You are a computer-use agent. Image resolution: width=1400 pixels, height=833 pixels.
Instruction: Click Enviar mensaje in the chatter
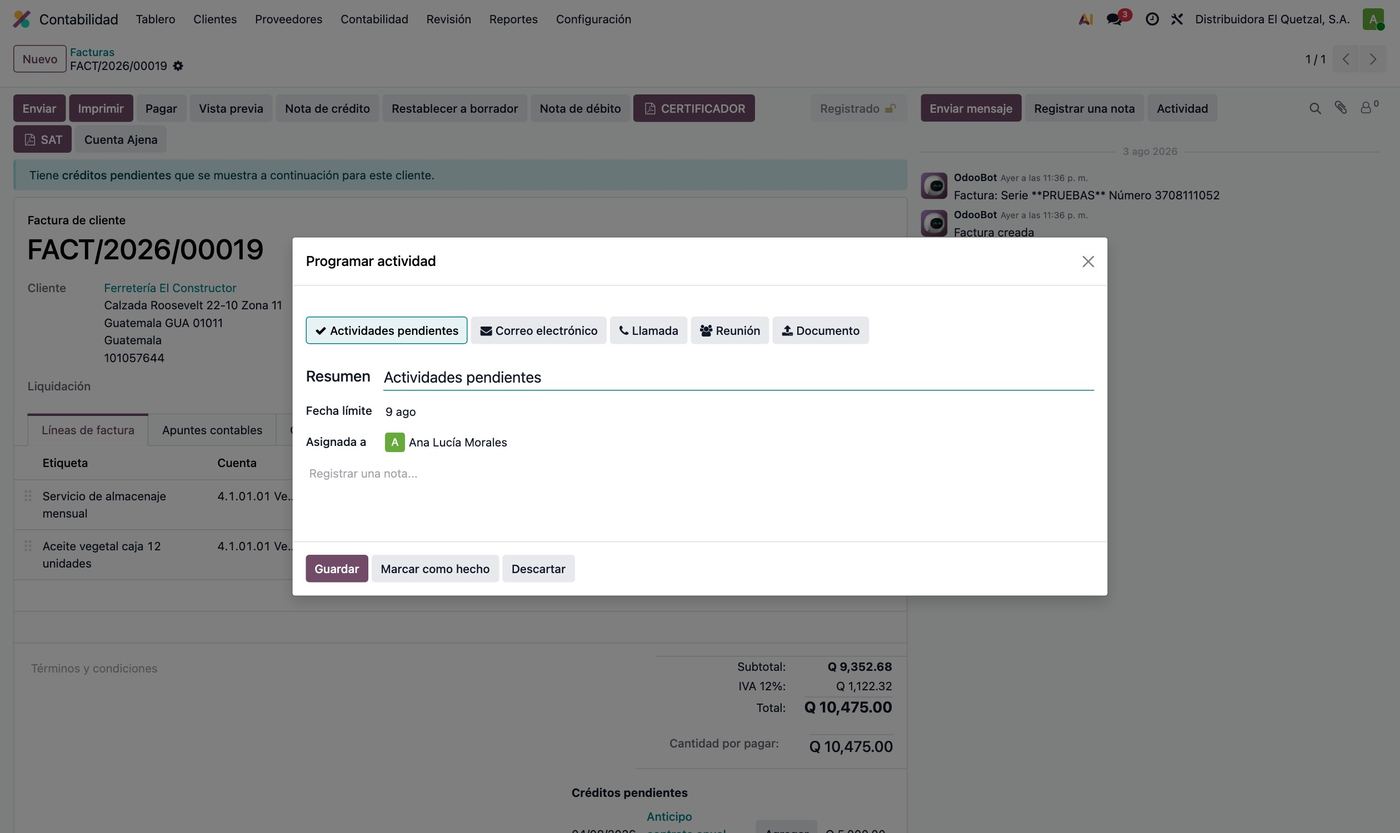click(x=971, y=108)
